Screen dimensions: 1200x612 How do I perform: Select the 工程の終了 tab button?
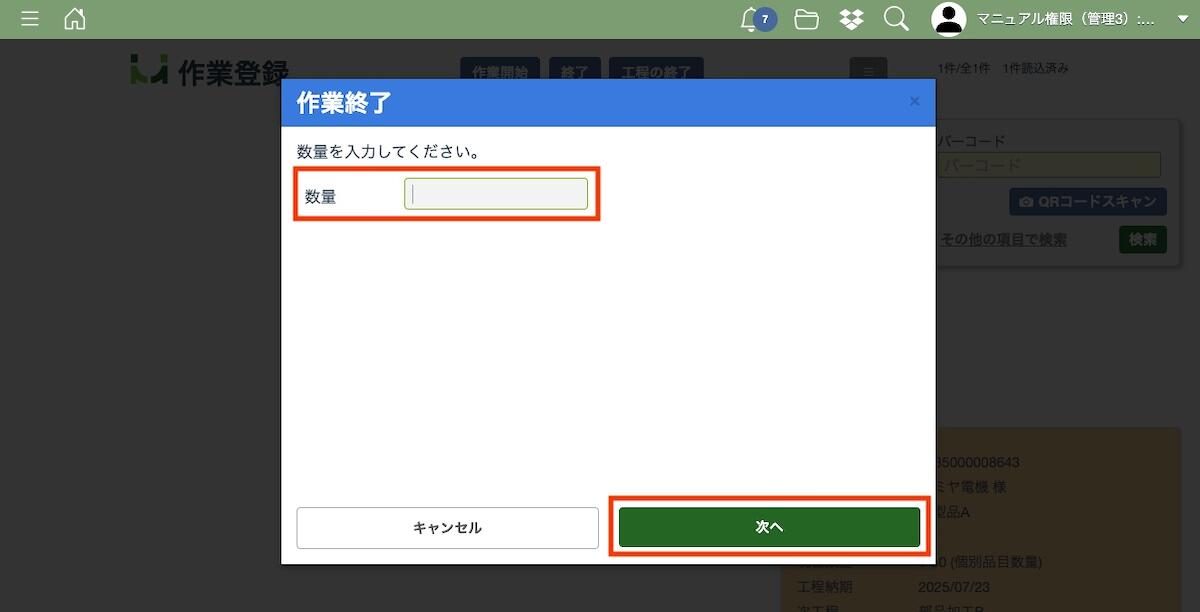click(656, 70)
